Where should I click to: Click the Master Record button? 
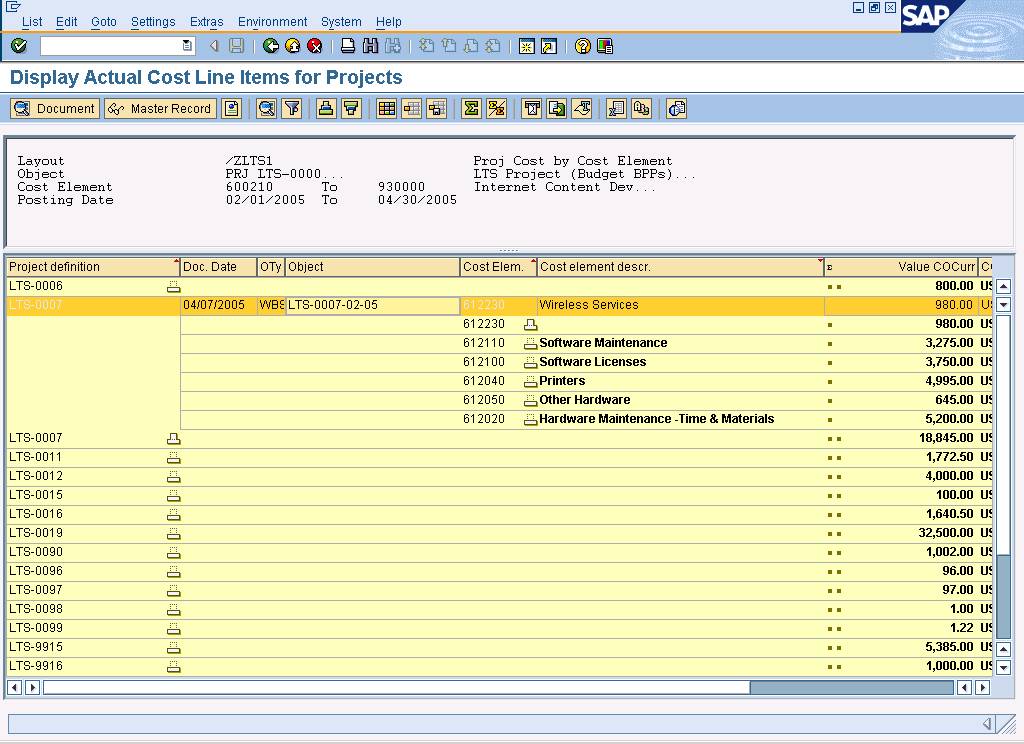(161, 108)
